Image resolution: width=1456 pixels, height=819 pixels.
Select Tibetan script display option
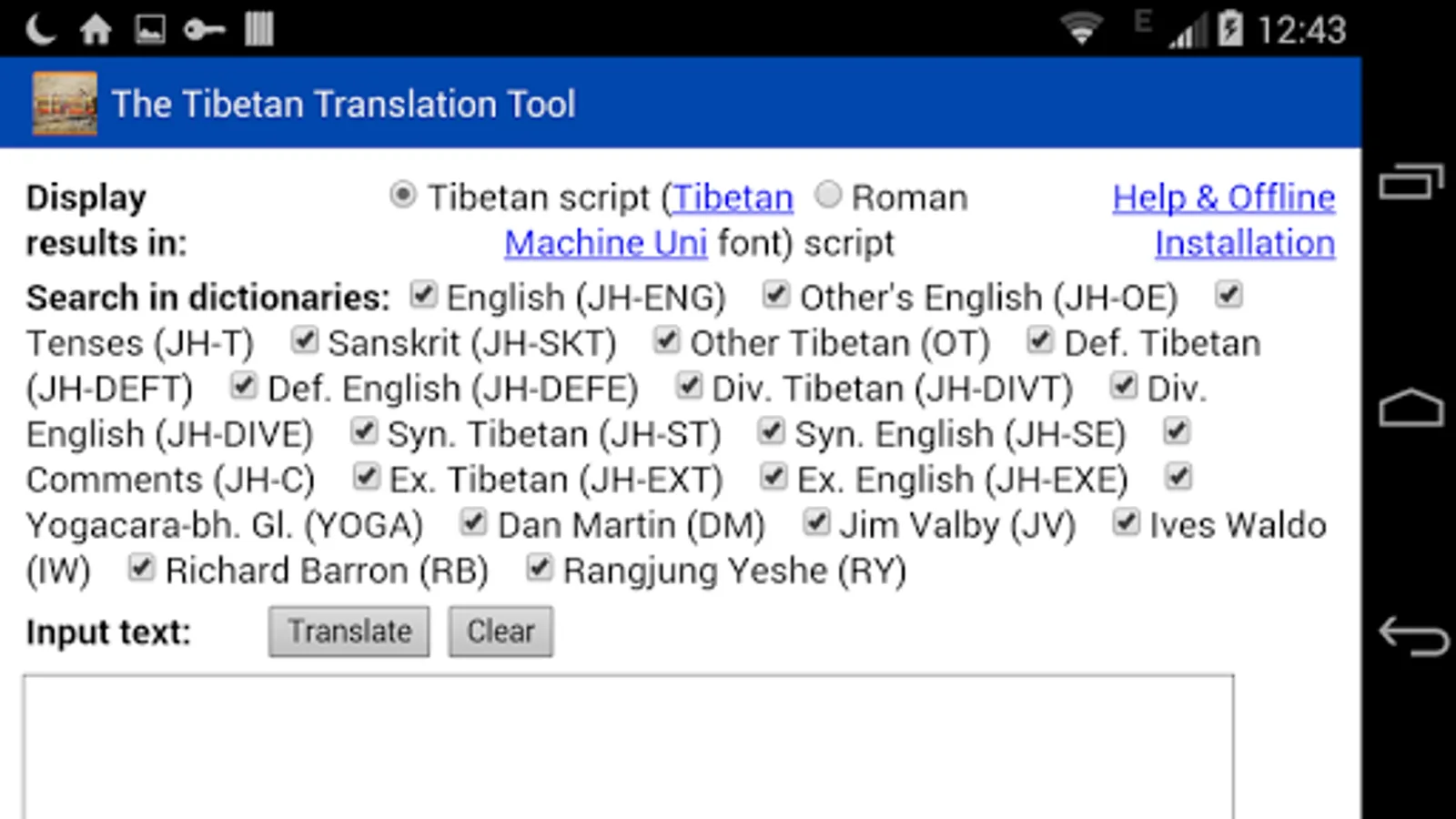[402, 196]
